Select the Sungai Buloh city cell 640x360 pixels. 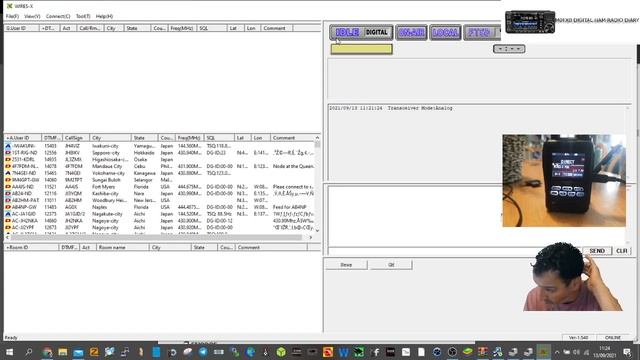click(106, 180)
